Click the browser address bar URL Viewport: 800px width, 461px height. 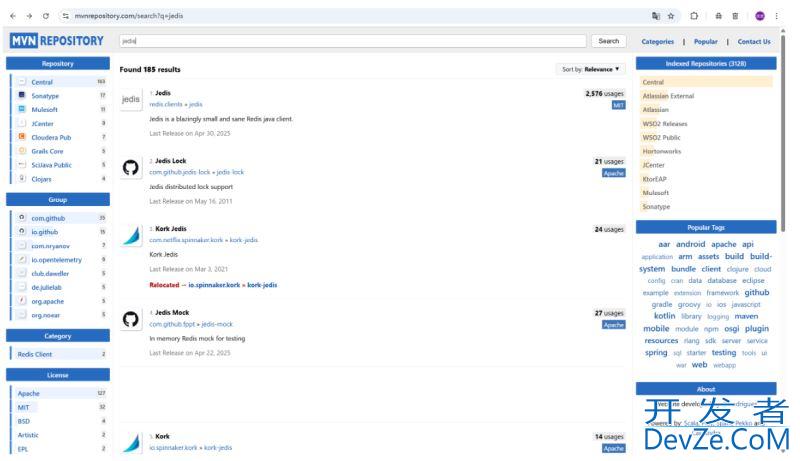point(129,16)
